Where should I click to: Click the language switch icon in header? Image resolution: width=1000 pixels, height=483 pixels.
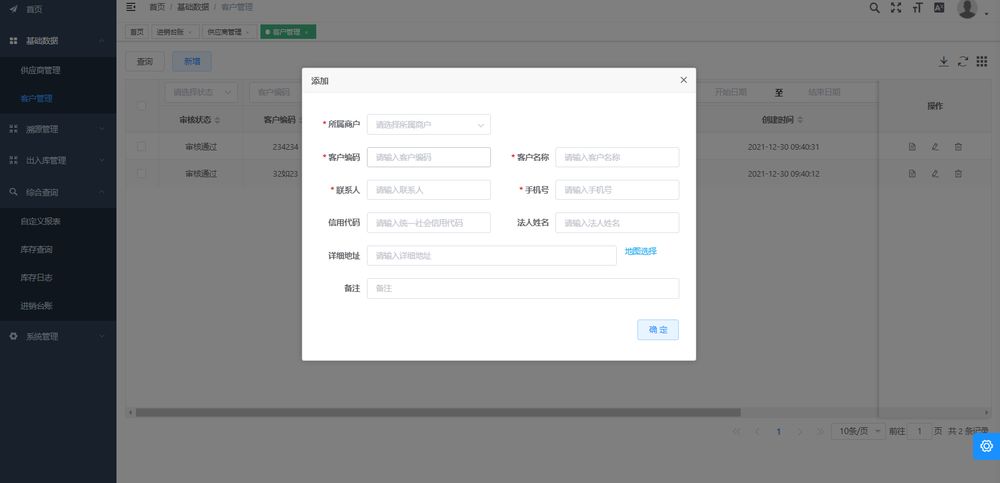939,8
